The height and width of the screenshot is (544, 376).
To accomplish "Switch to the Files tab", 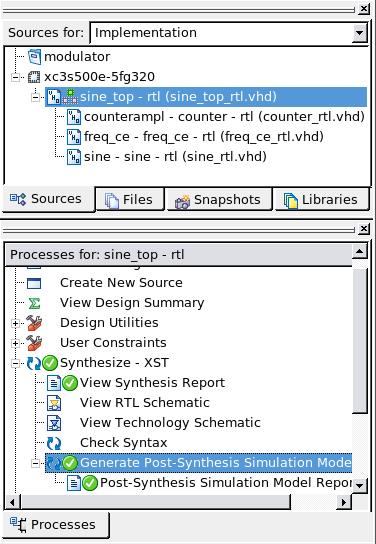I will (129, 199).
